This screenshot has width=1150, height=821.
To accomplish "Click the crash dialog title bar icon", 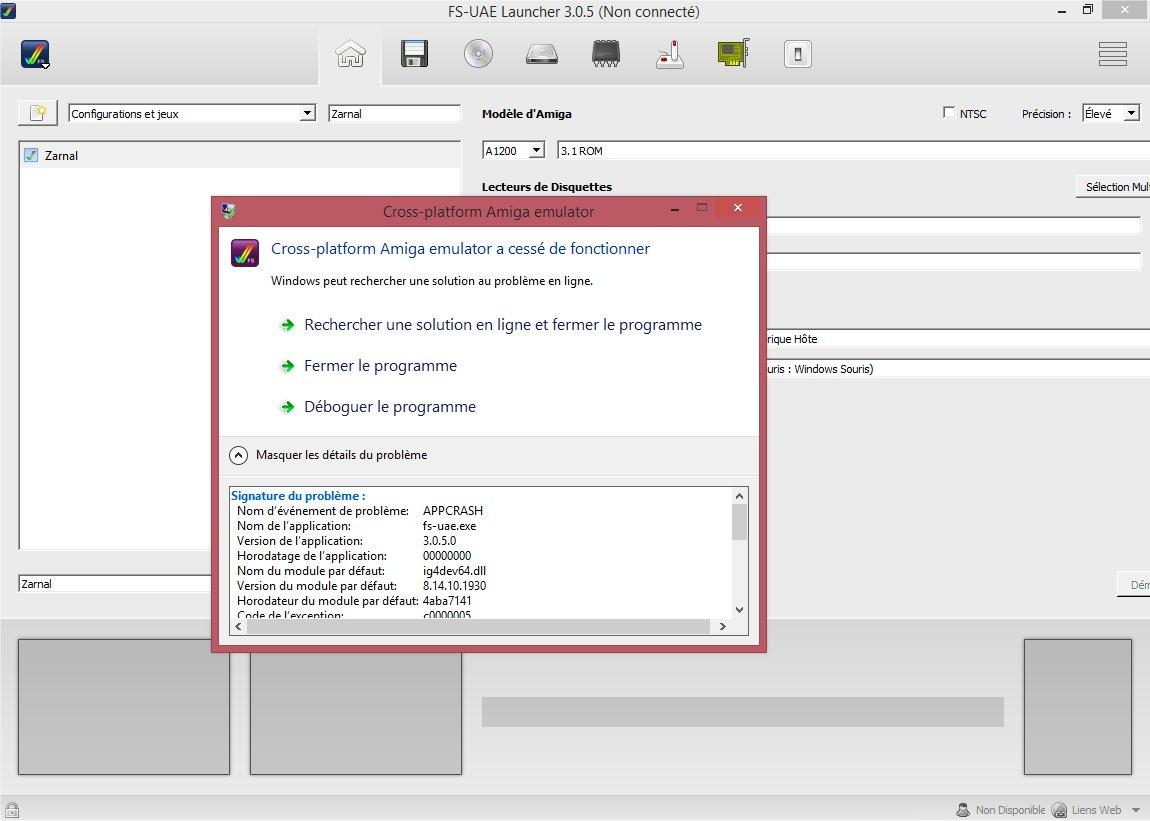I will coord(228,211).
